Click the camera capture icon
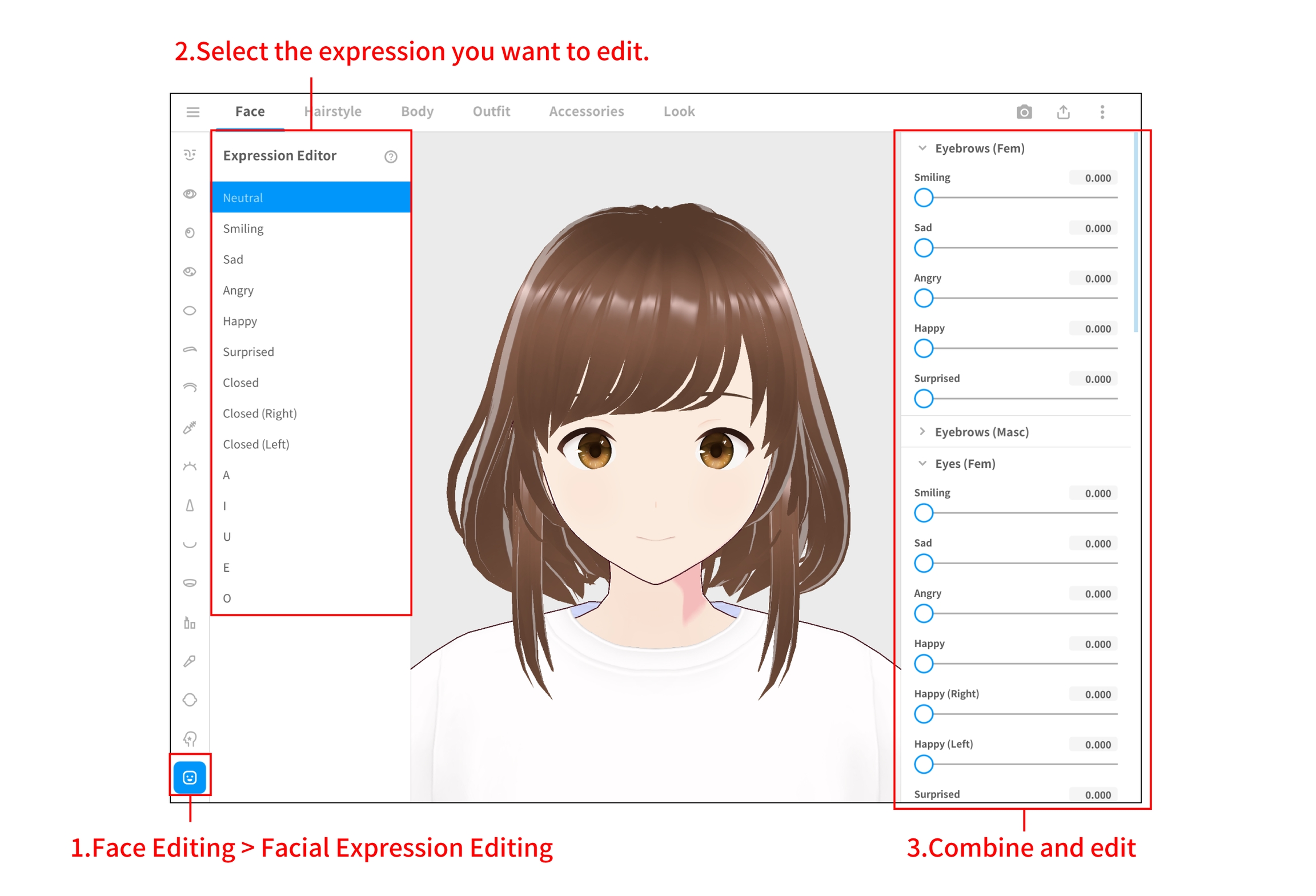1316x896 pixels. click(x=1023, y=111)
